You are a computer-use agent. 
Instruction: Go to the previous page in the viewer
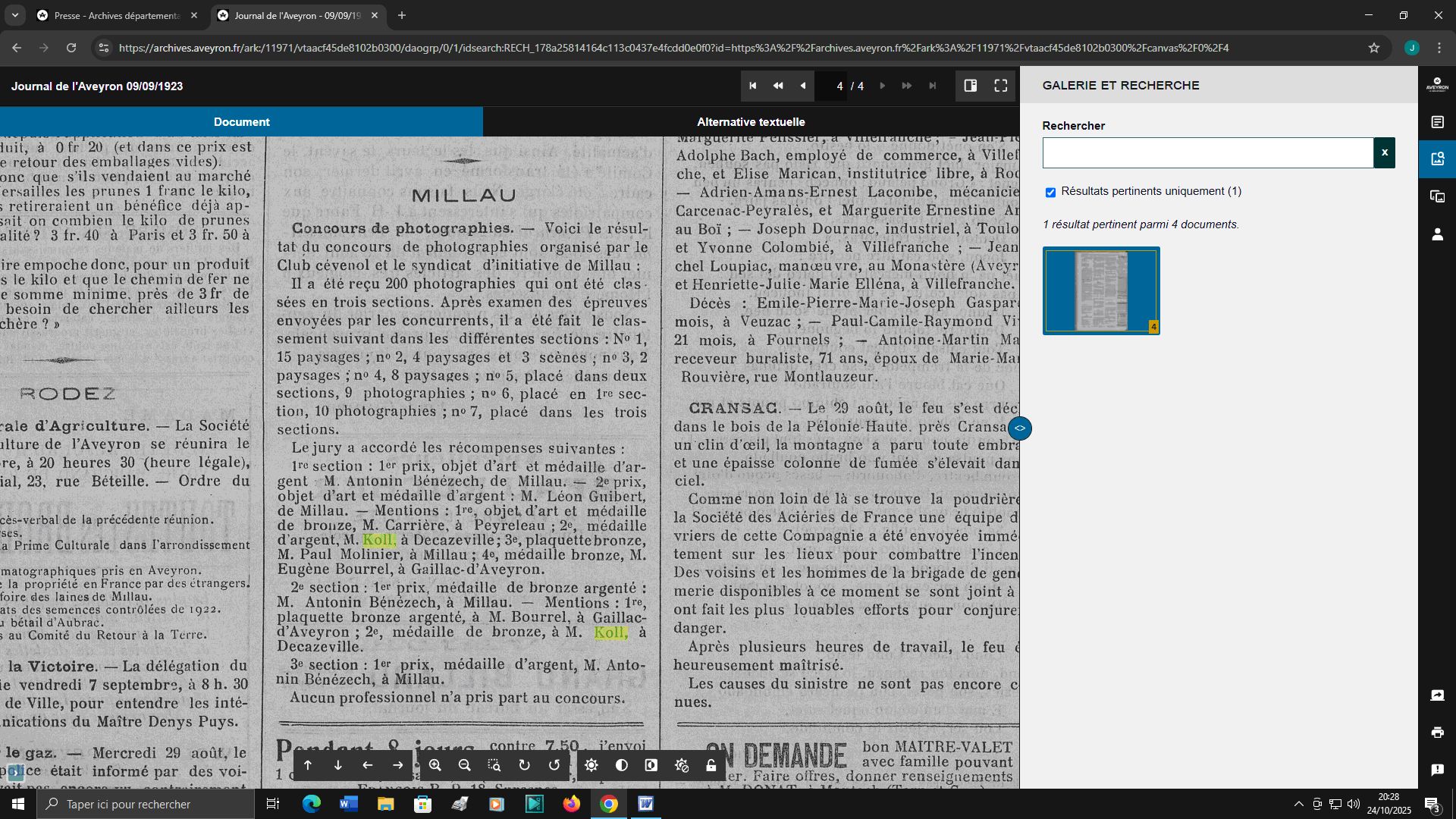802,86
